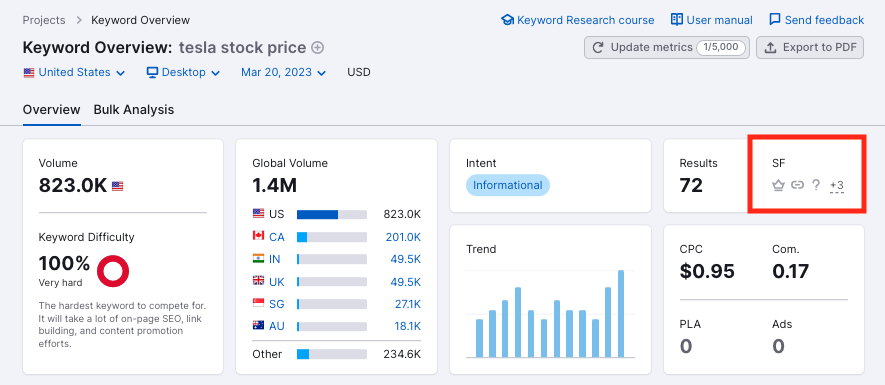
Task: Open the Mar 20, 2023 date dropdown
Action: 283,72
